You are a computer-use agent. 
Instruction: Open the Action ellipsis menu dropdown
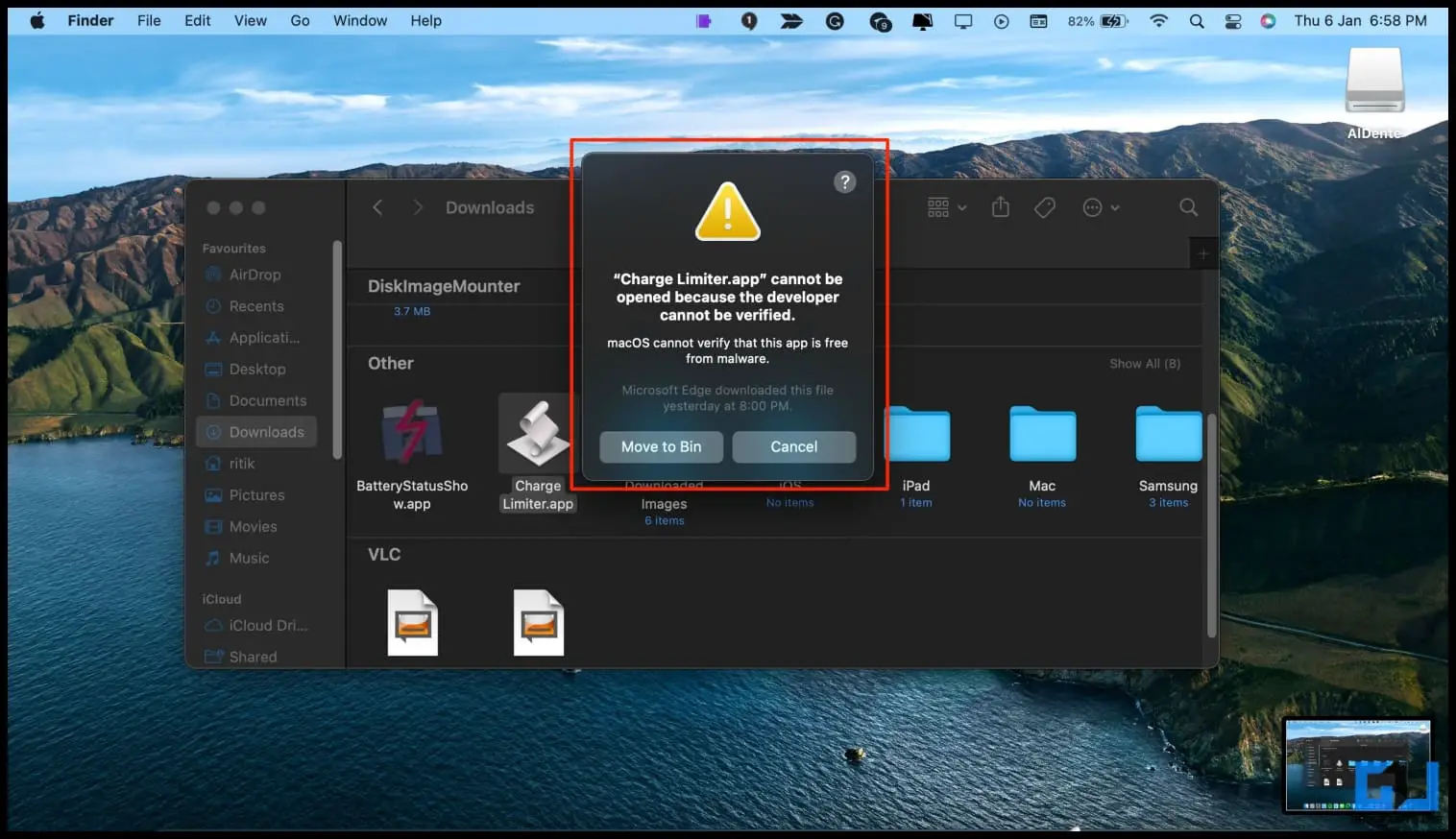click(x=1101, y=207)
